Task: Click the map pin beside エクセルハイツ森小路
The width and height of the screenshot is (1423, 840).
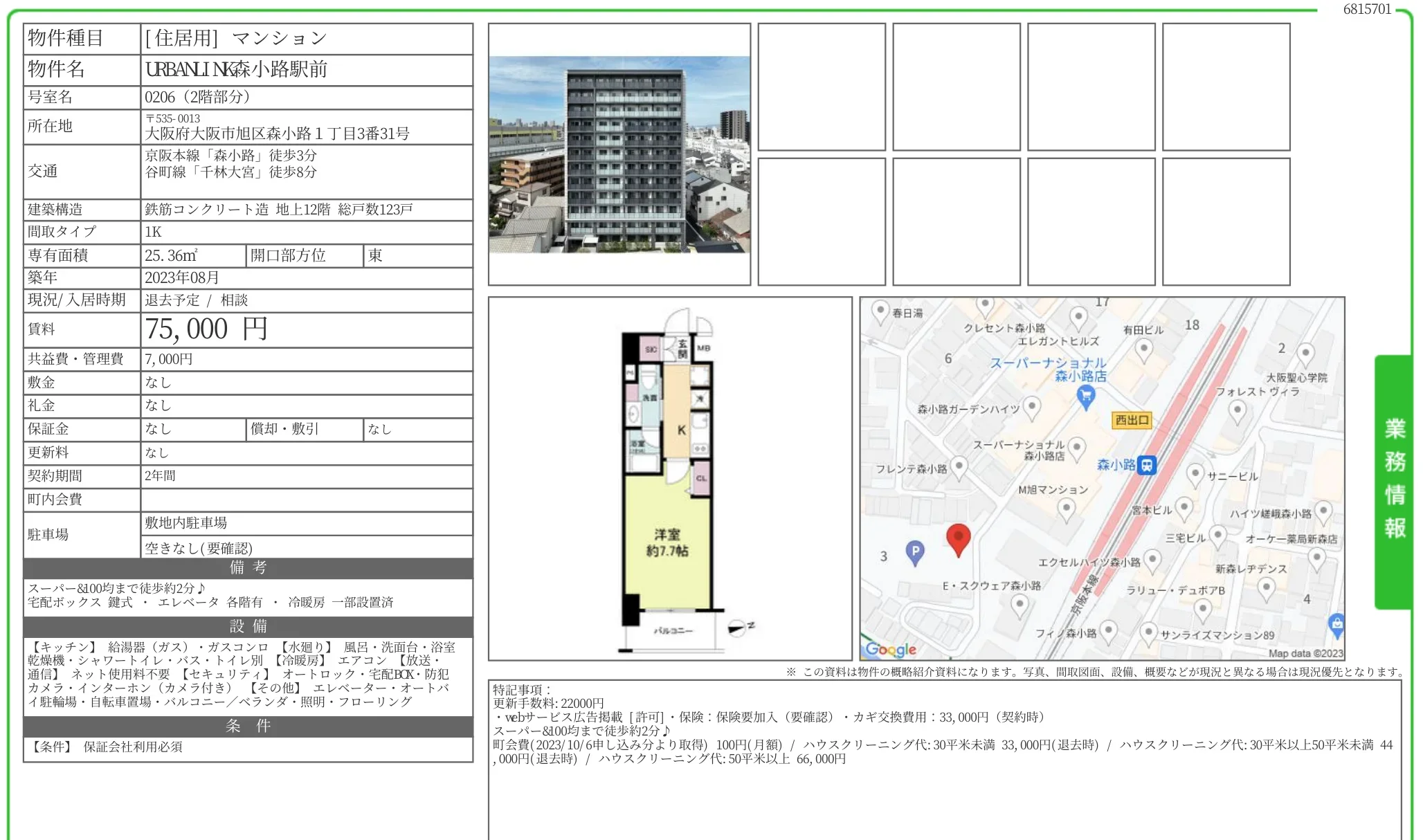Action: [x=1152, y=561]
